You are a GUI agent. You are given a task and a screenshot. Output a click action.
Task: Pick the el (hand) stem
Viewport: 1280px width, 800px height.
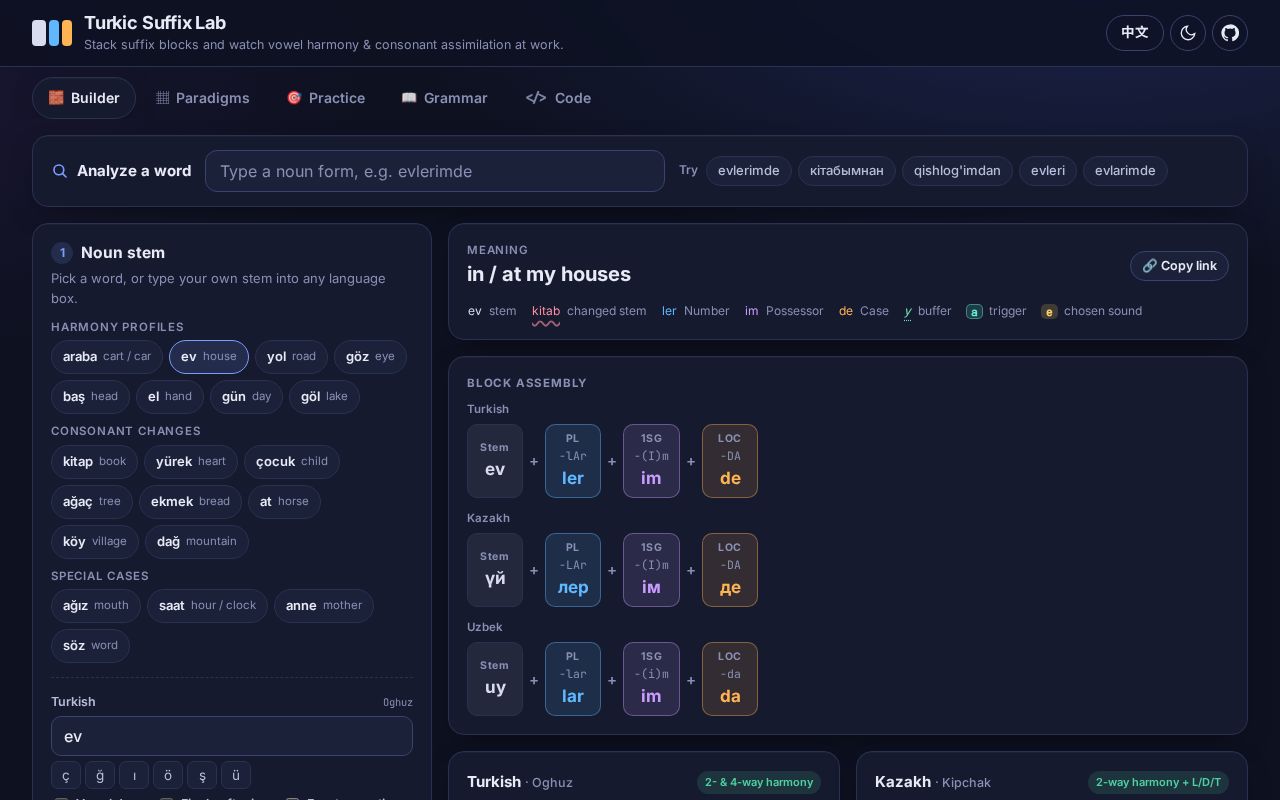[170, 397]
